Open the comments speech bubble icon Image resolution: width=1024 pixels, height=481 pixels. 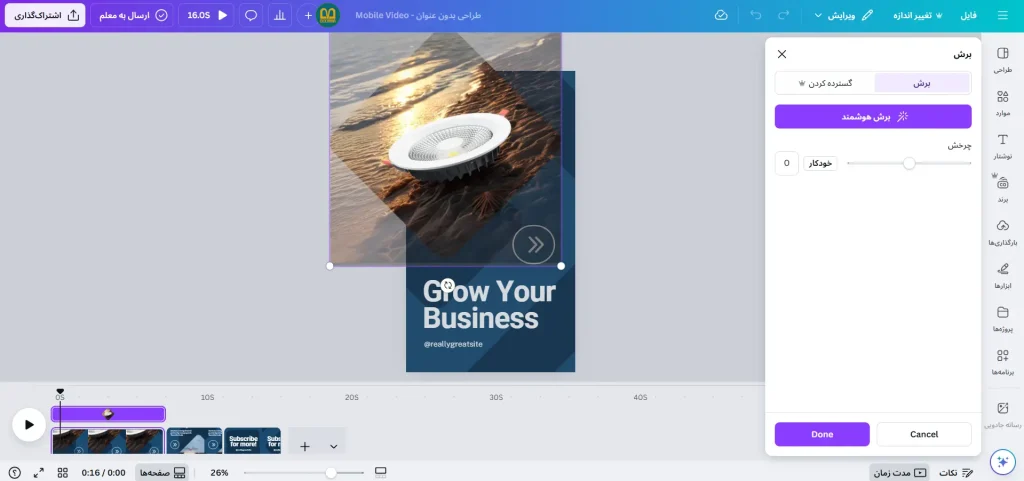(x=251, y=15)
